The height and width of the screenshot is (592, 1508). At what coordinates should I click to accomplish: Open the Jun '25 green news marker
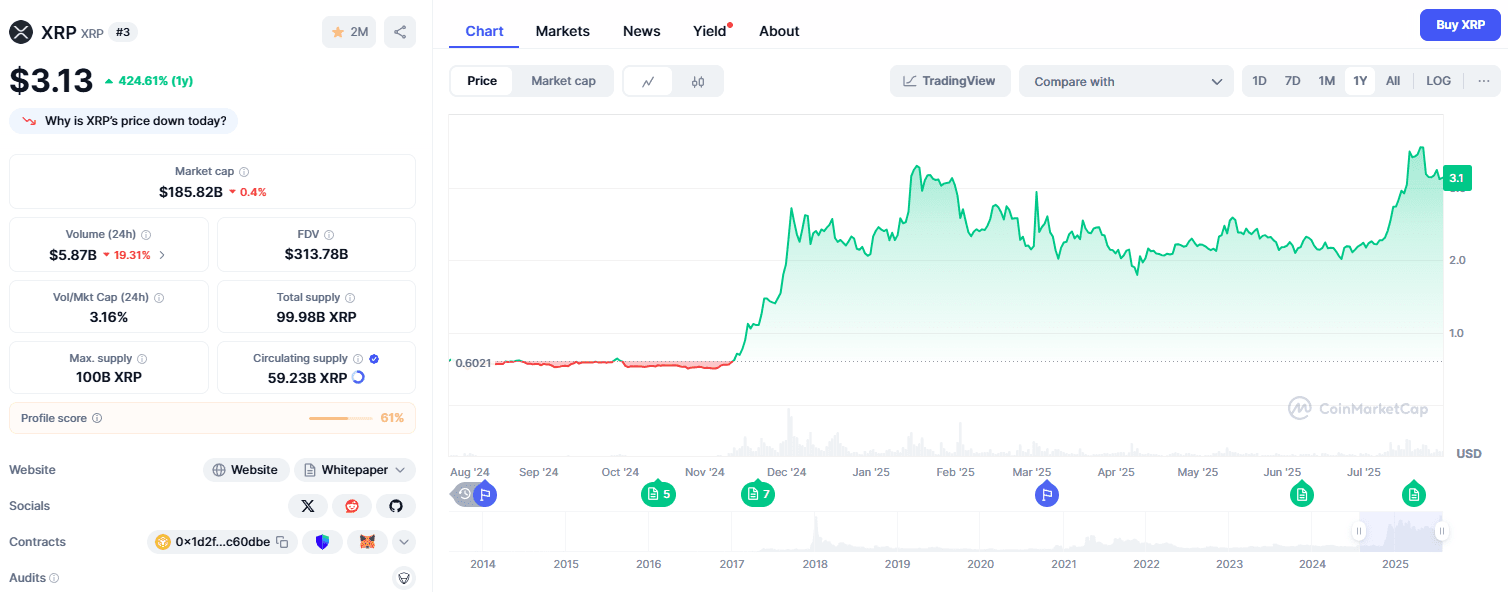point(1301,494)
